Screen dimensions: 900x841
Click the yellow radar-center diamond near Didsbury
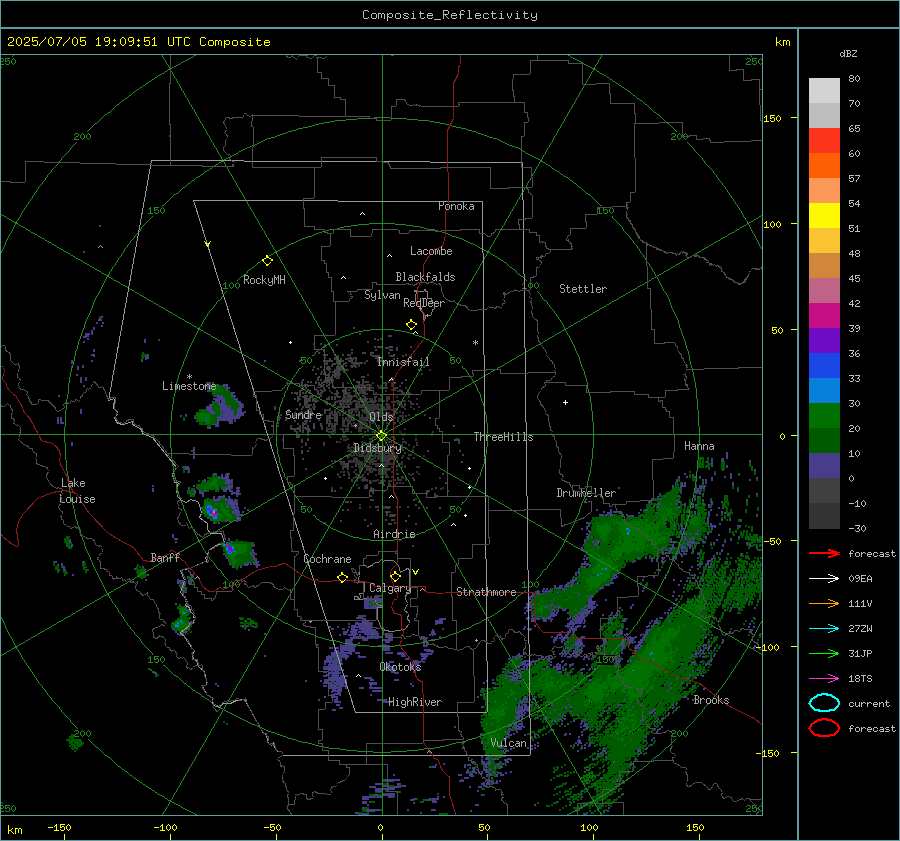pyautogui.click(x=381, y=436)
